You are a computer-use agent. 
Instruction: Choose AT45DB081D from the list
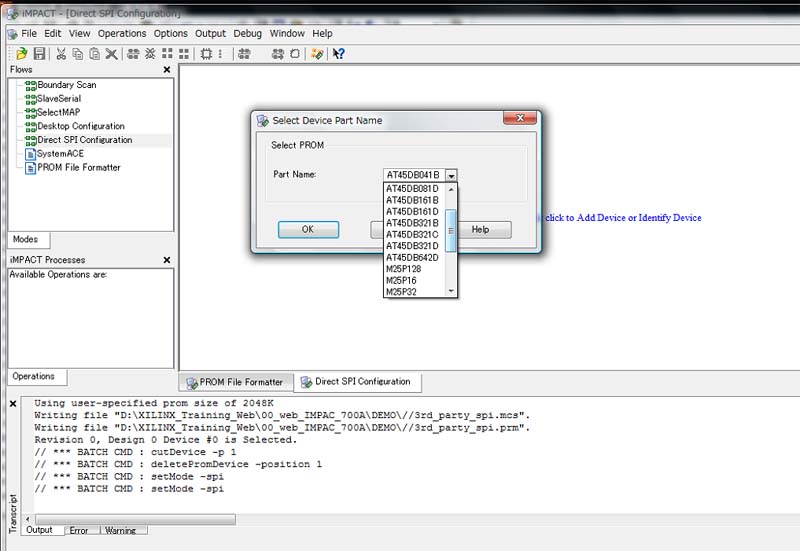click(x=412, y=189)
